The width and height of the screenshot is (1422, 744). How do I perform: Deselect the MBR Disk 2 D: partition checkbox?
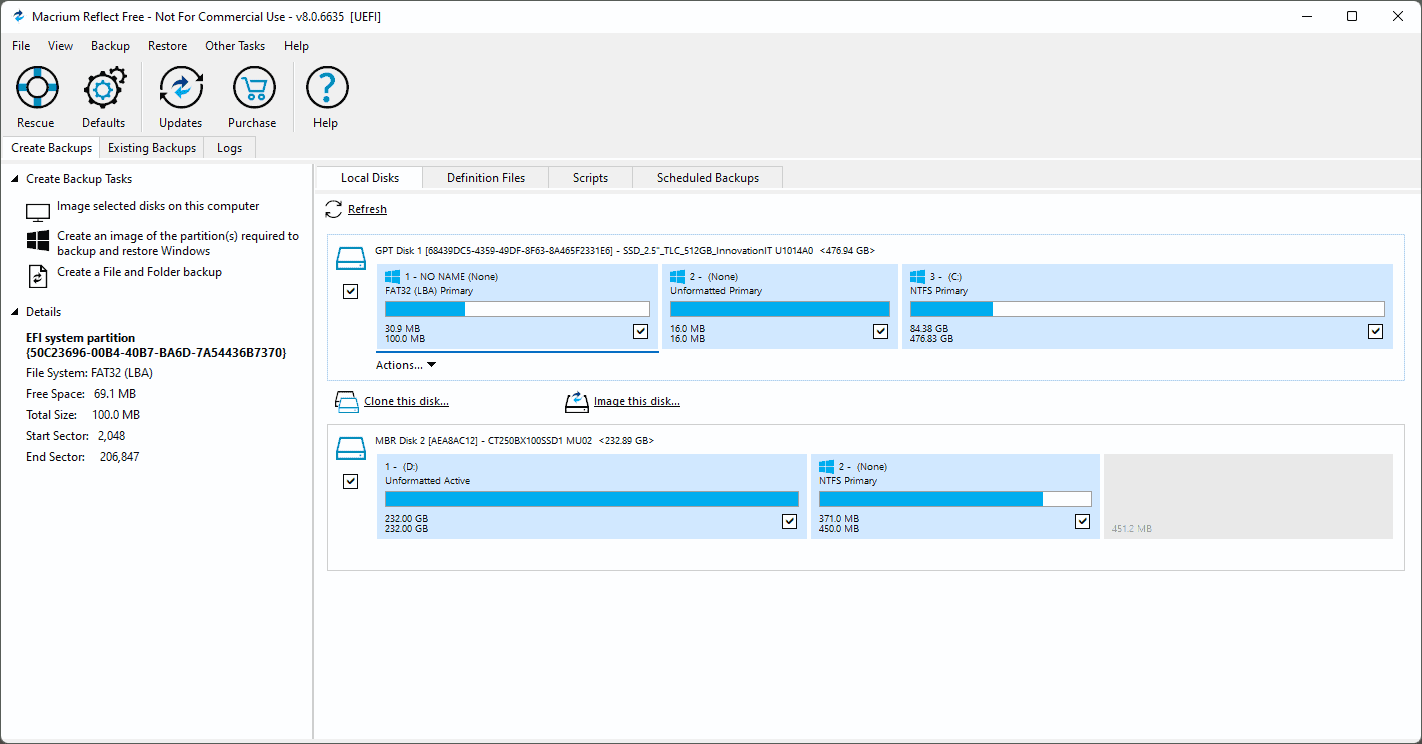[x=789, y=521]
